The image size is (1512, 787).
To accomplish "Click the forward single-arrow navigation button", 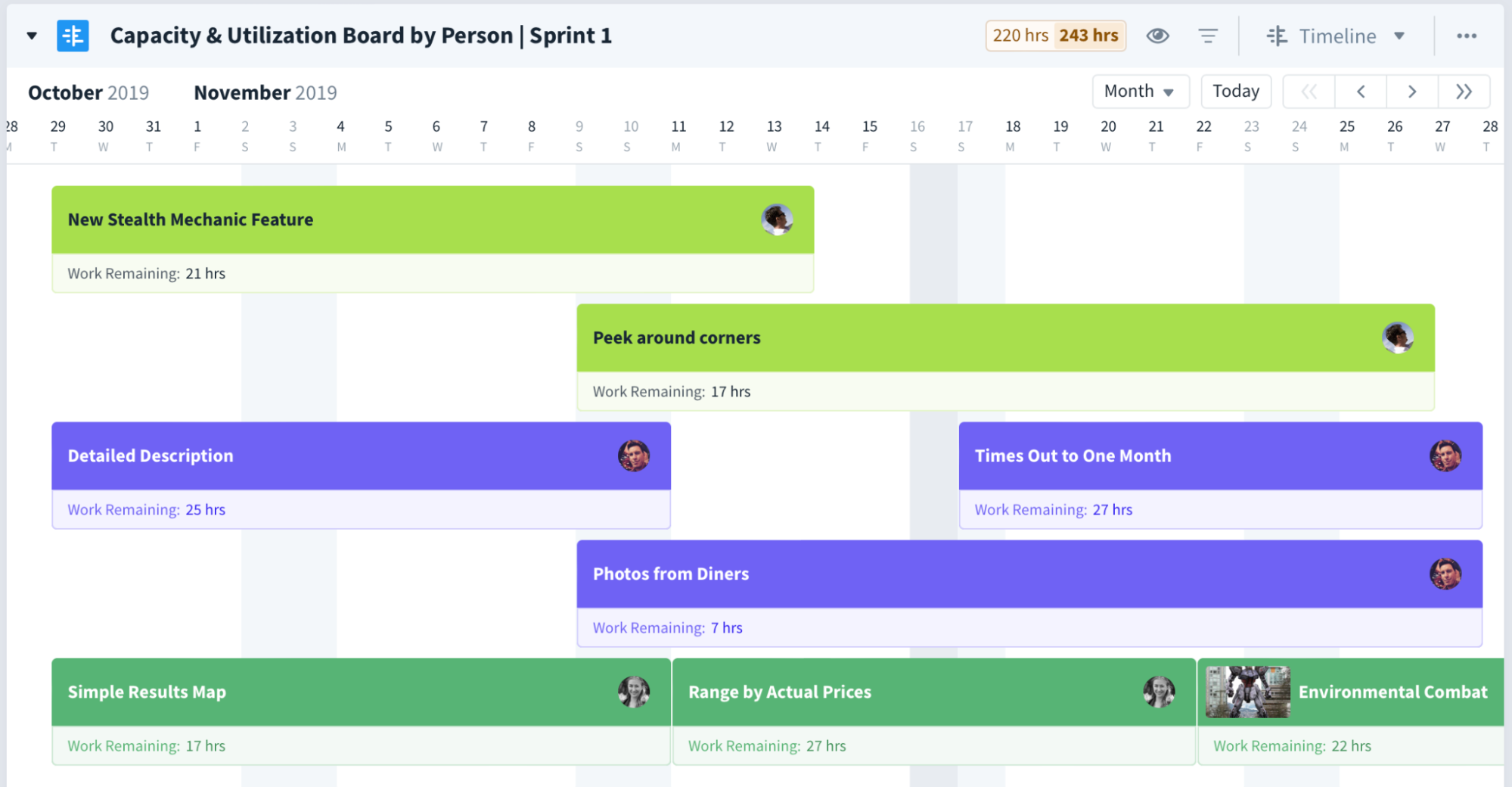I will point(1411,91).
